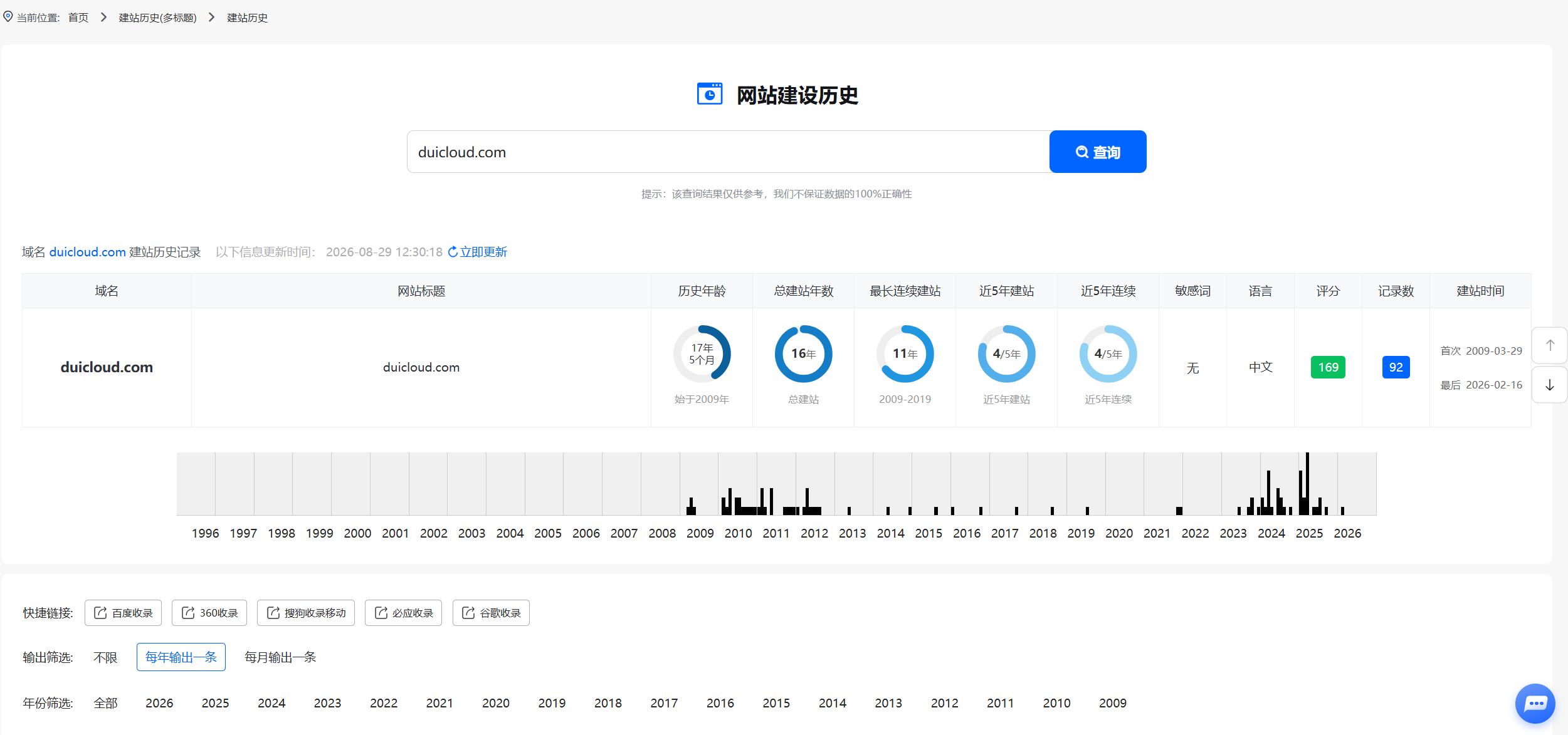Click the 历史年龄 17年5个月 ring chart
Viewport: 1568px width, 735px height.
tap(702, 354)
